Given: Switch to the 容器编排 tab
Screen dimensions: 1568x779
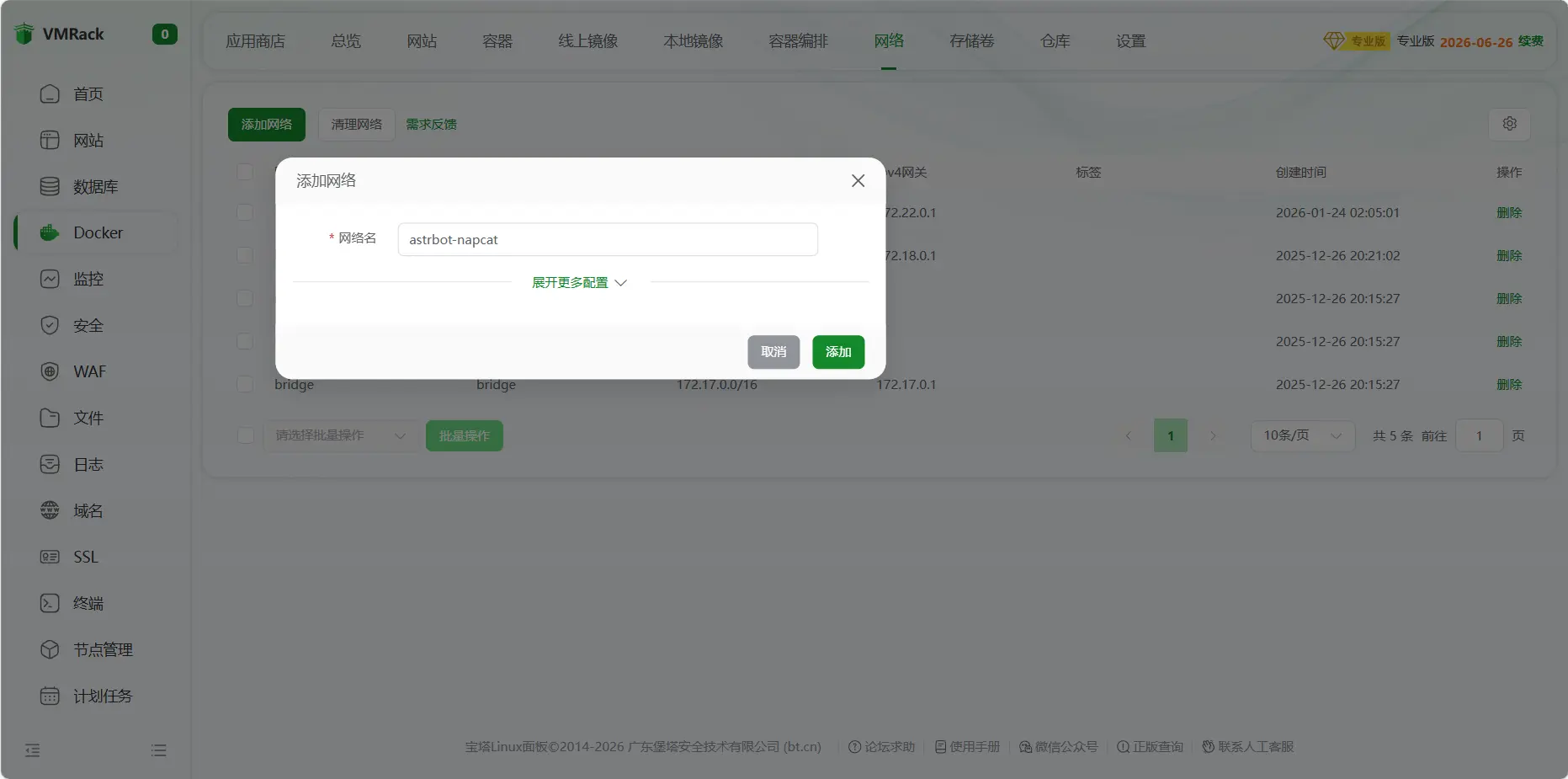Looking at the screenshot, I should click(x=797, y=40).
